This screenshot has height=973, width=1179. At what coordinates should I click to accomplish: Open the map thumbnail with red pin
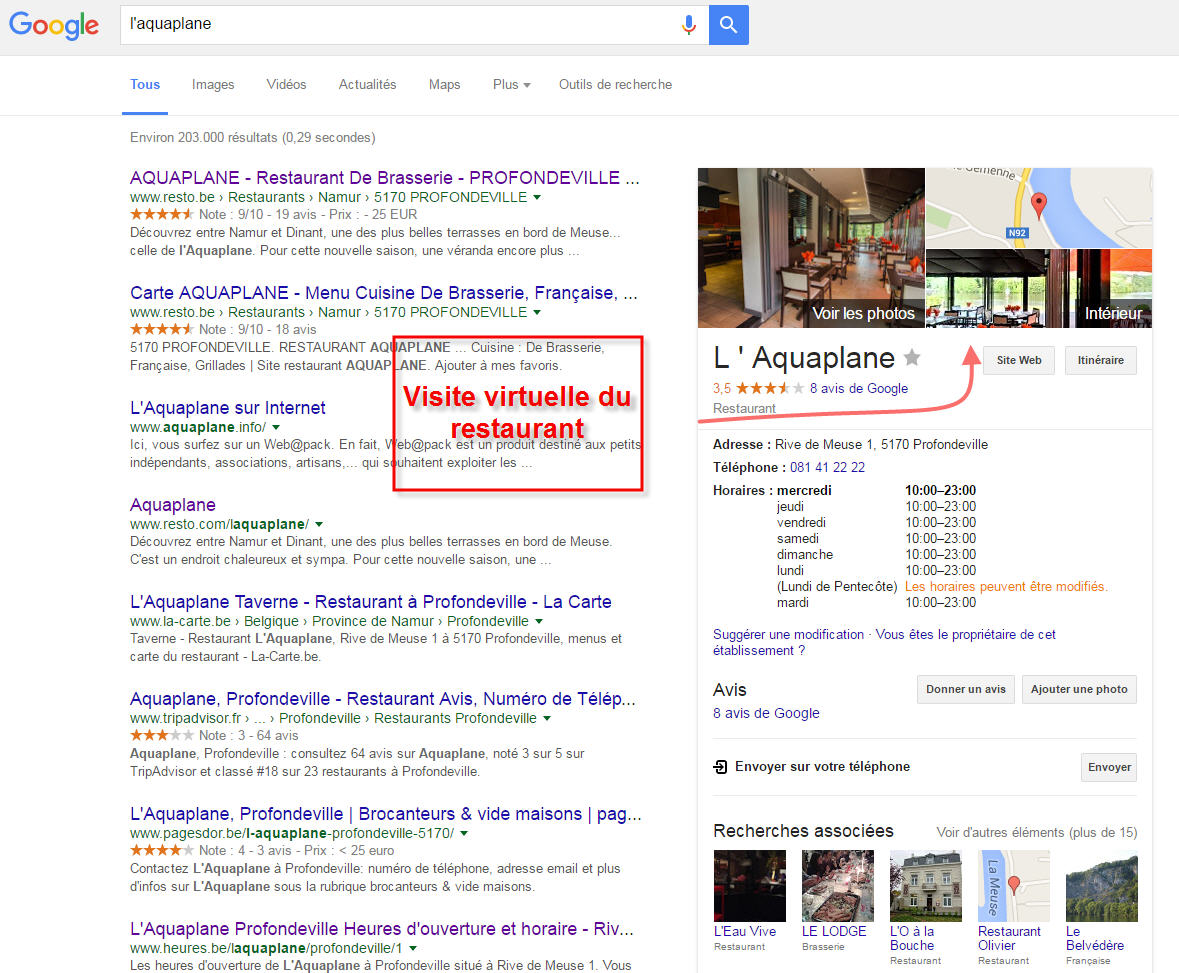(1038, 208)
